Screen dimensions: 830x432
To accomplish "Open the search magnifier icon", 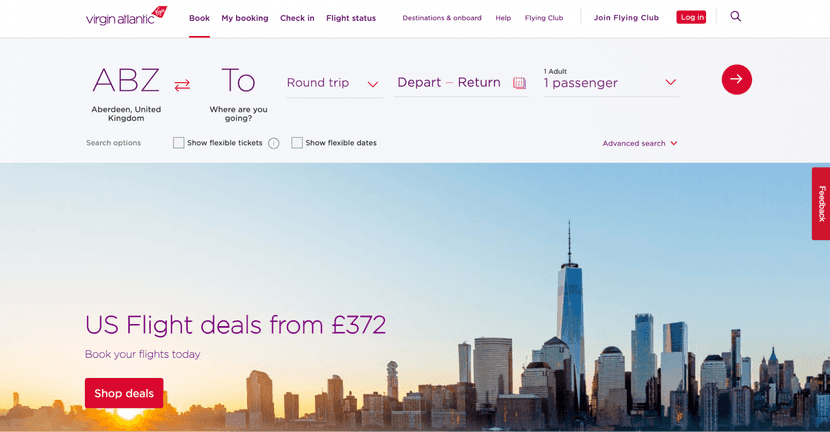I will 736,16.
